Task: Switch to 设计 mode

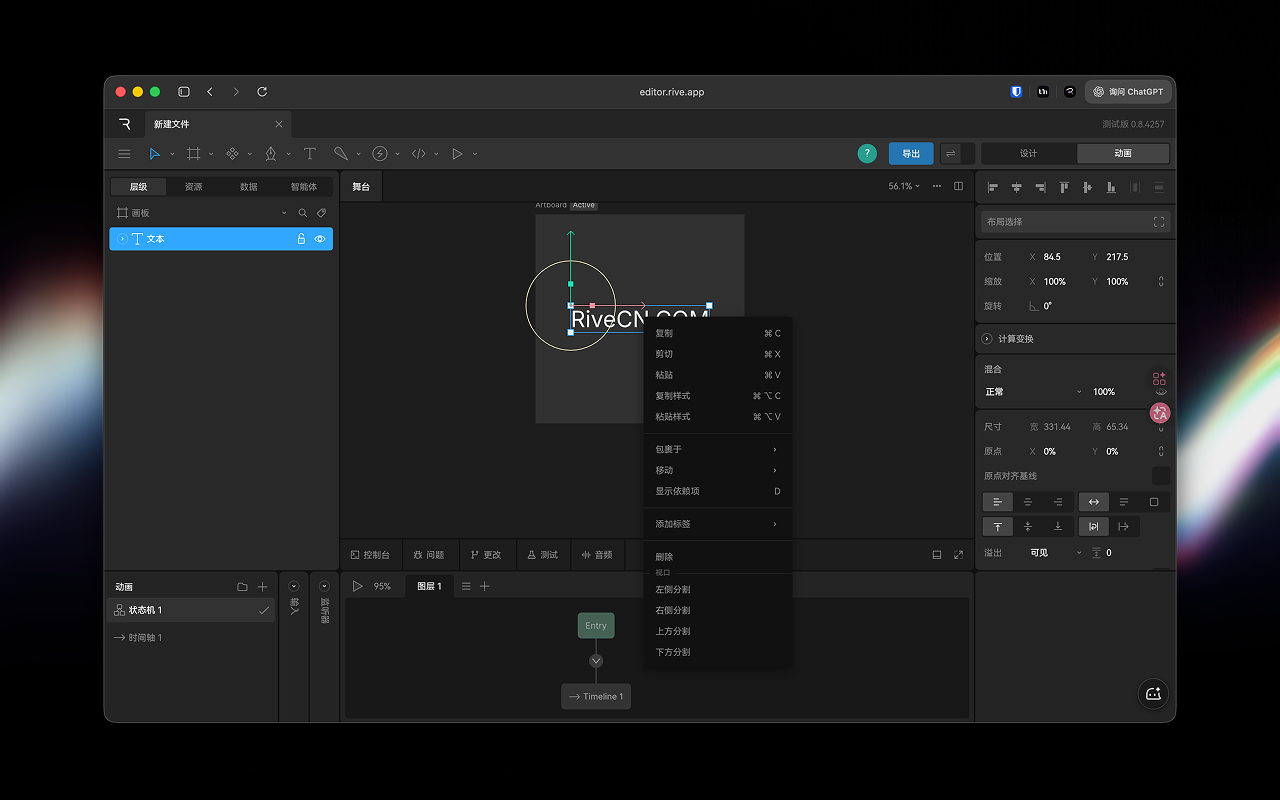Action: point(1028,154)
